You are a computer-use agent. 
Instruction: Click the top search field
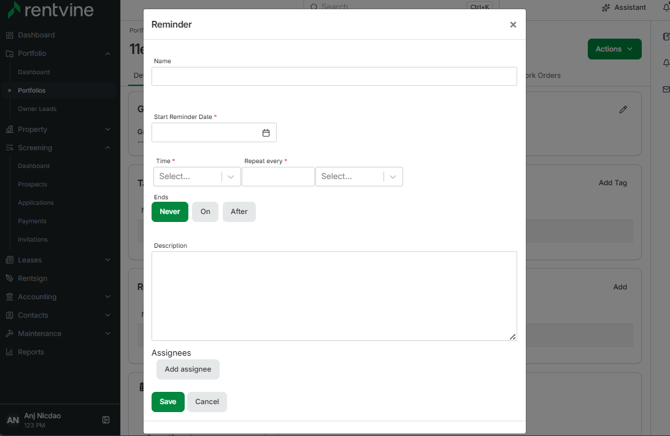click(x=401, y=6)
